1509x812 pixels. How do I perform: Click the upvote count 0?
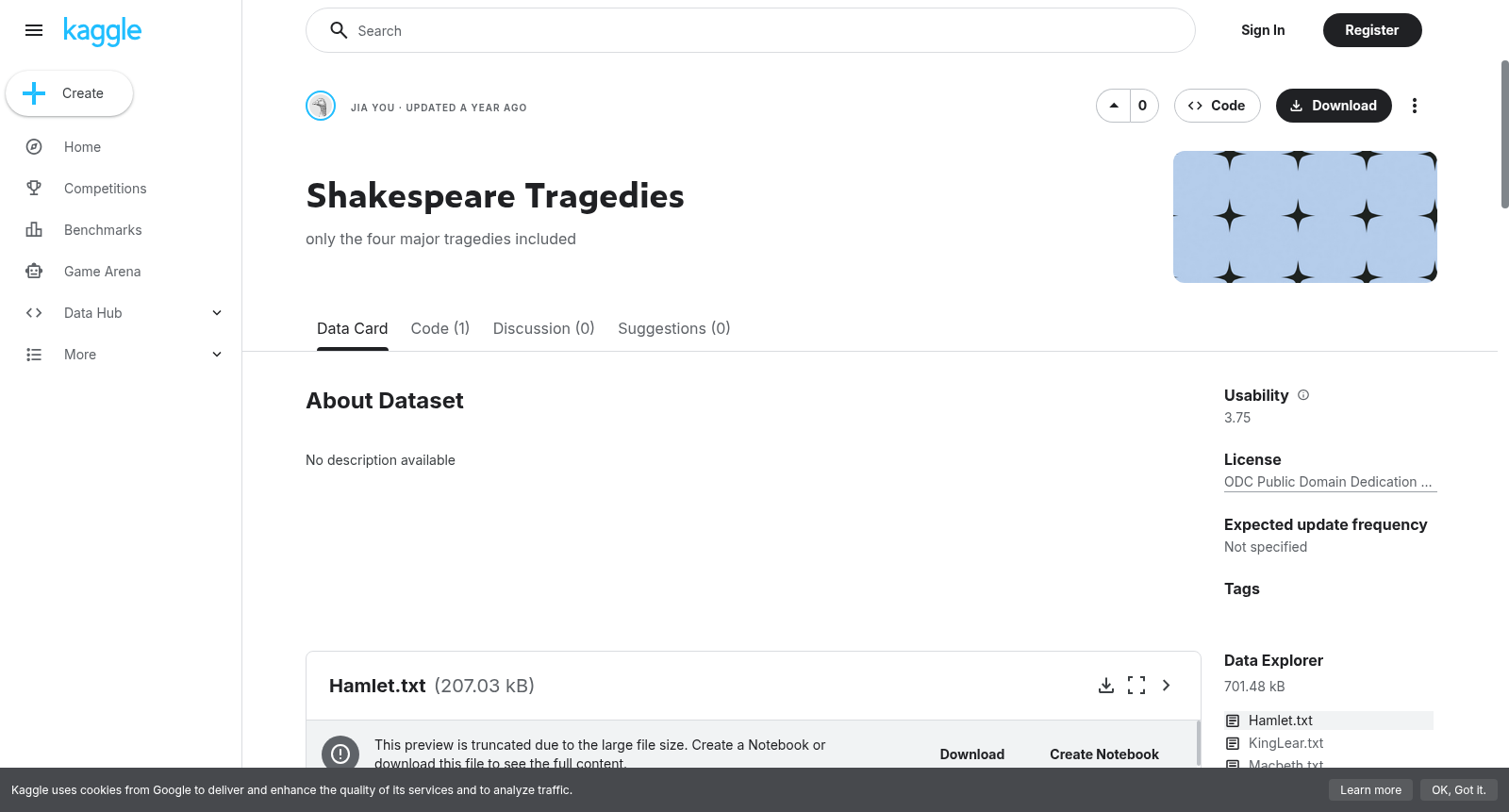pos(1143,106)
